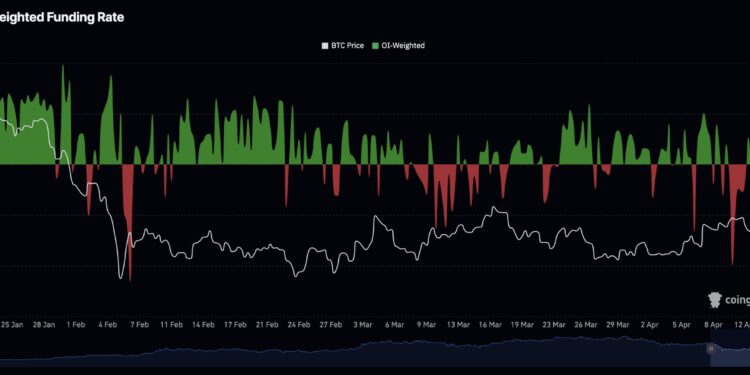Screen dimensions: 750x375
Task: Click the '24 Feb' axis label
Action: (x=298, y=325)
